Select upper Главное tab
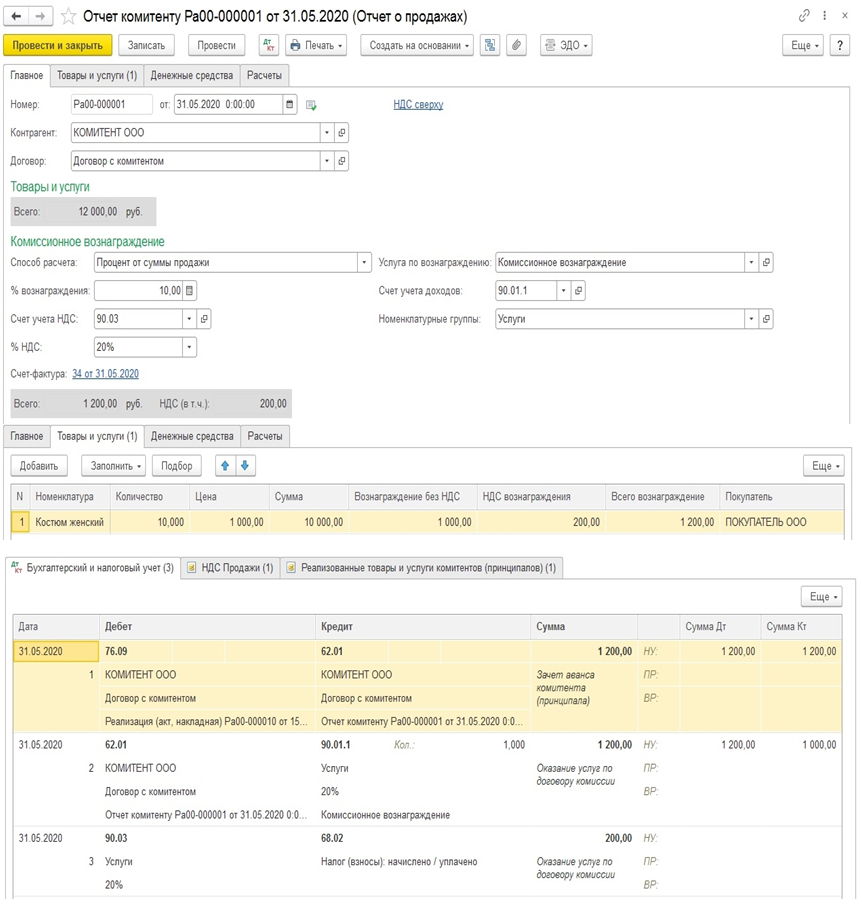862x904 pixels. tap(27, 76)
